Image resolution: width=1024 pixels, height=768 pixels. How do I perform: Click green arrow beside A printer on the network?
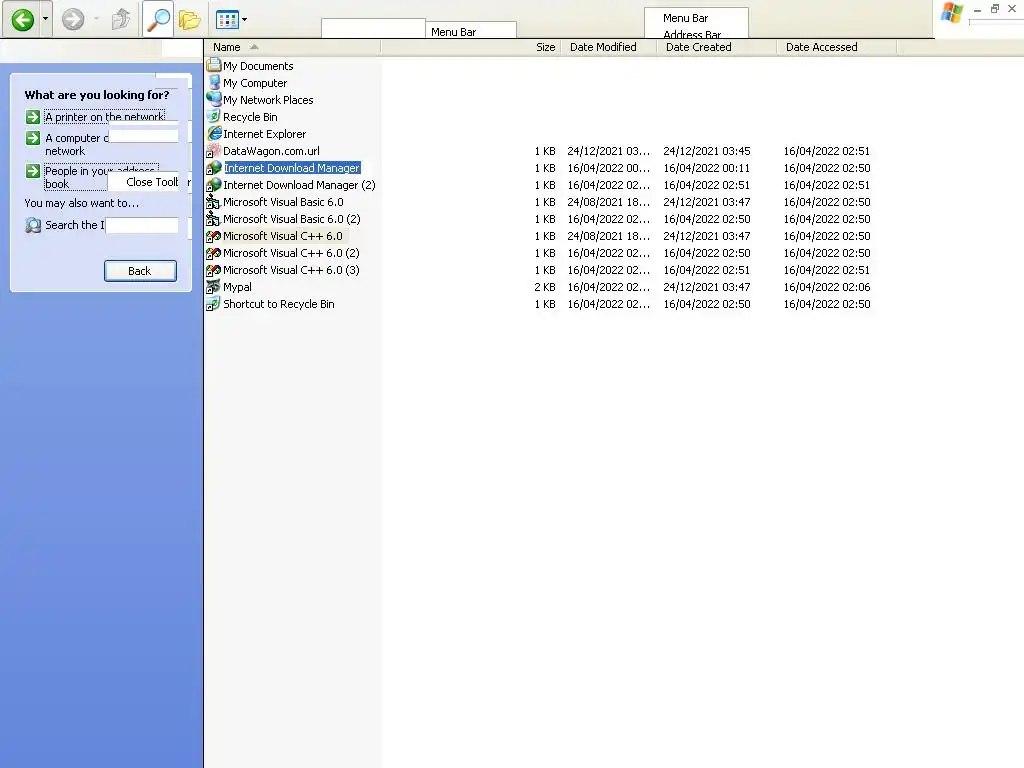click(x=33, y=117)
